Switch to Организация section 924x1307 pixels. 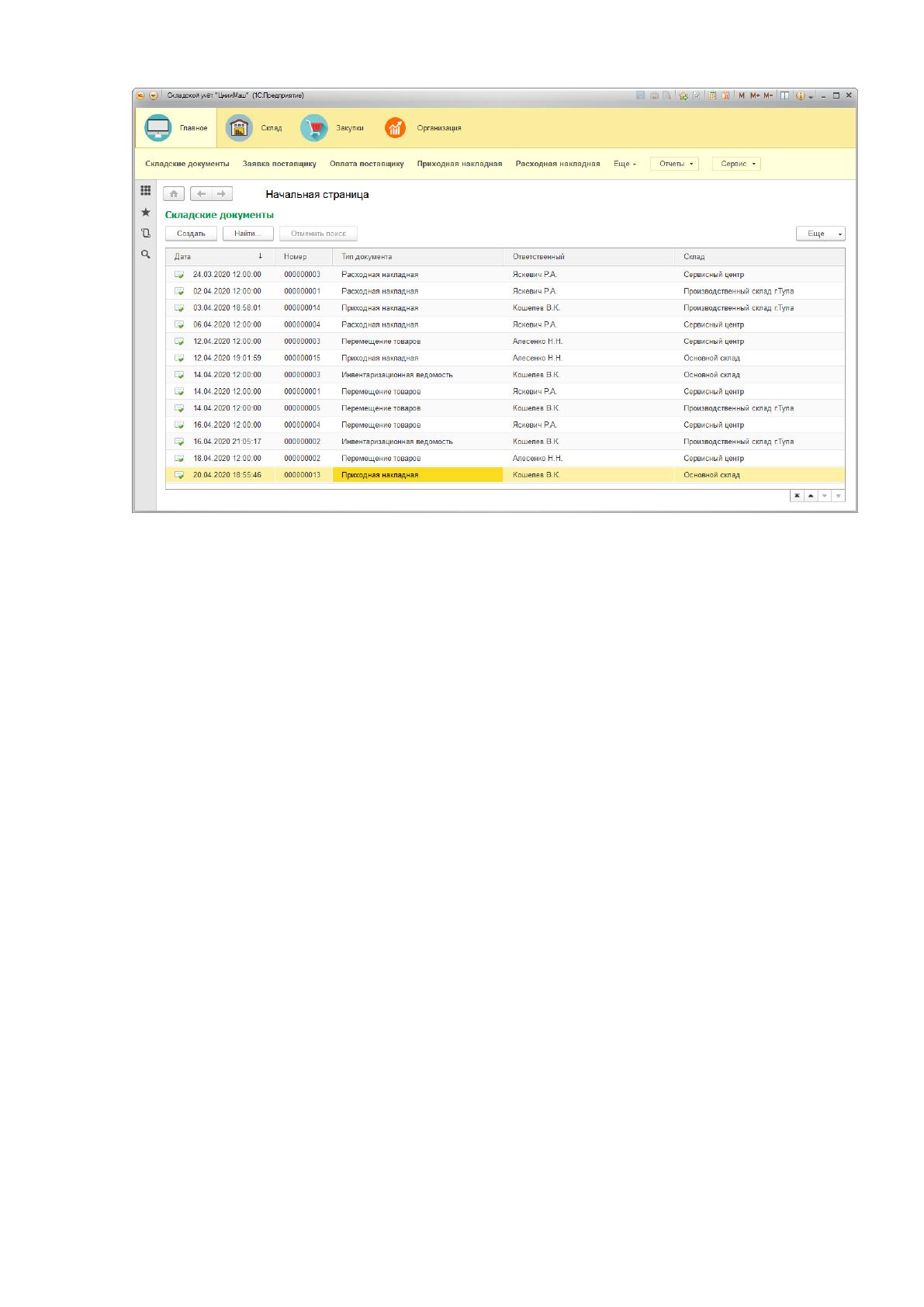[423, 128]
